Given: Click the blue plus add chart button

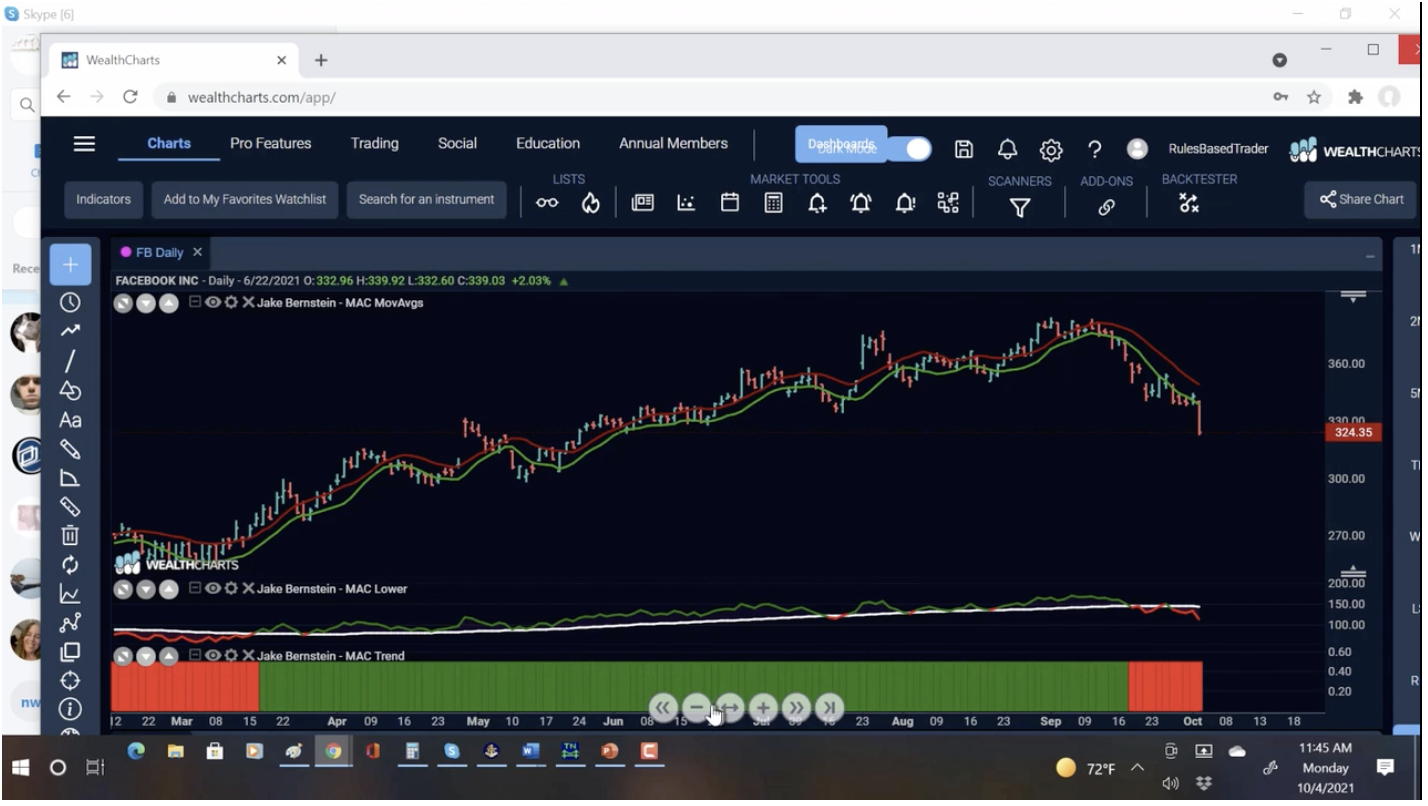Looking at the screenshot, I should (70, 265).
